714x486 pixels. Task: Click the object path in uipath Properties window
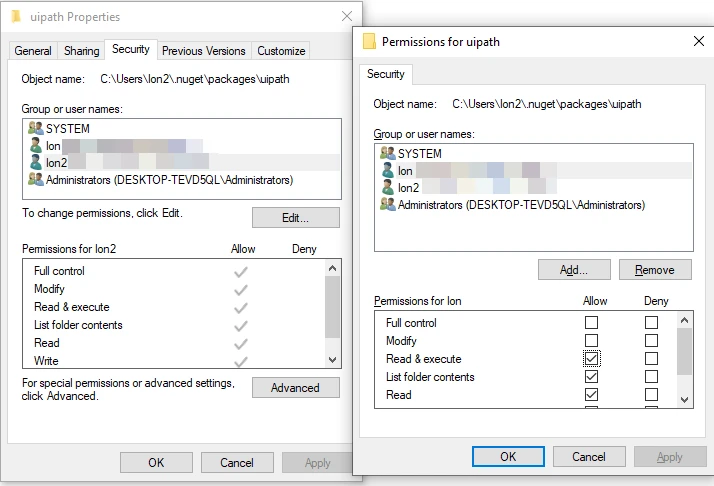tap(195, 79)
